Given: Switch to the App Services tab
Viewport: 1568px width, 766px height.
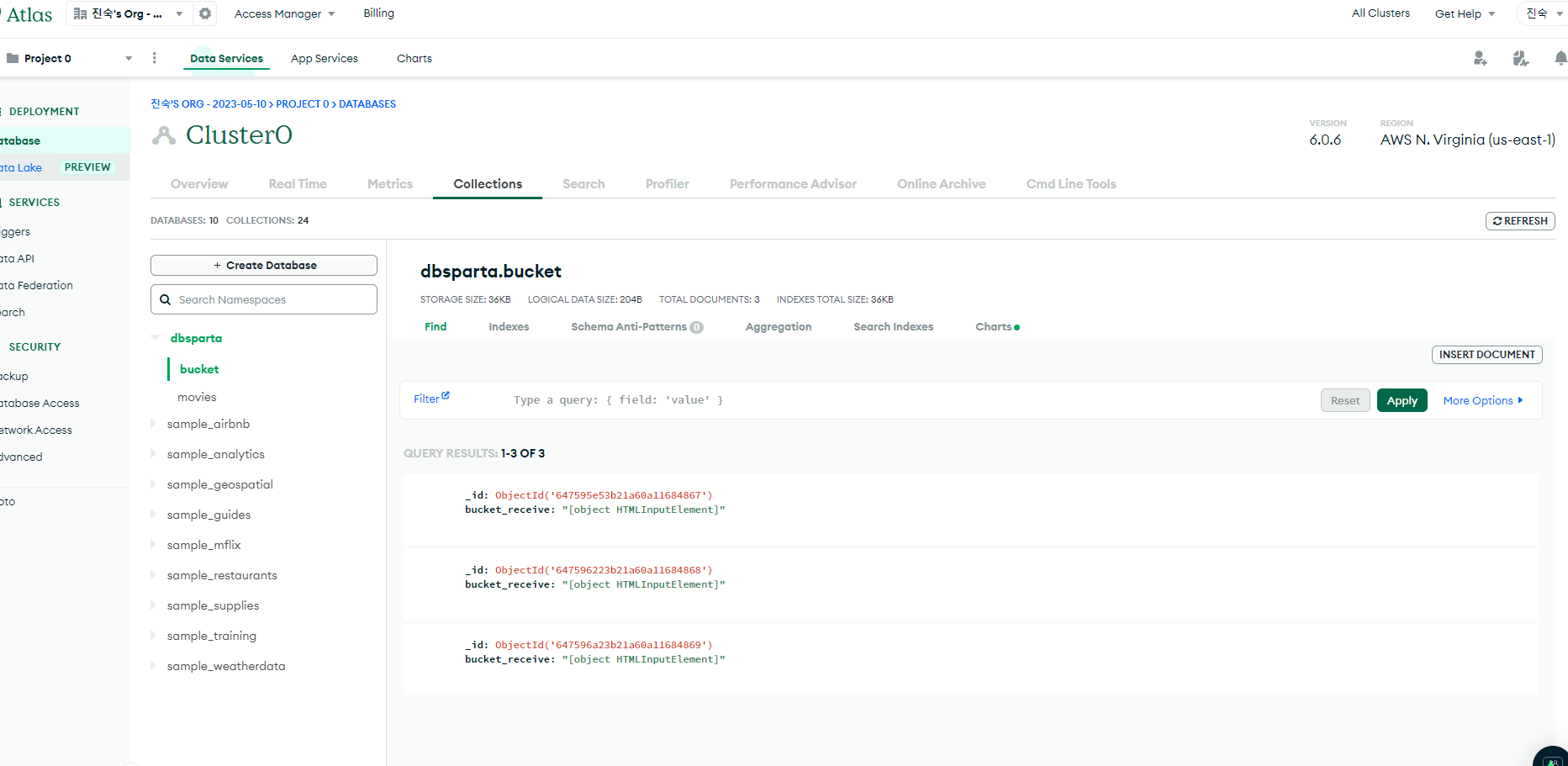Looking at the screenshot, I should pos(325,58).
